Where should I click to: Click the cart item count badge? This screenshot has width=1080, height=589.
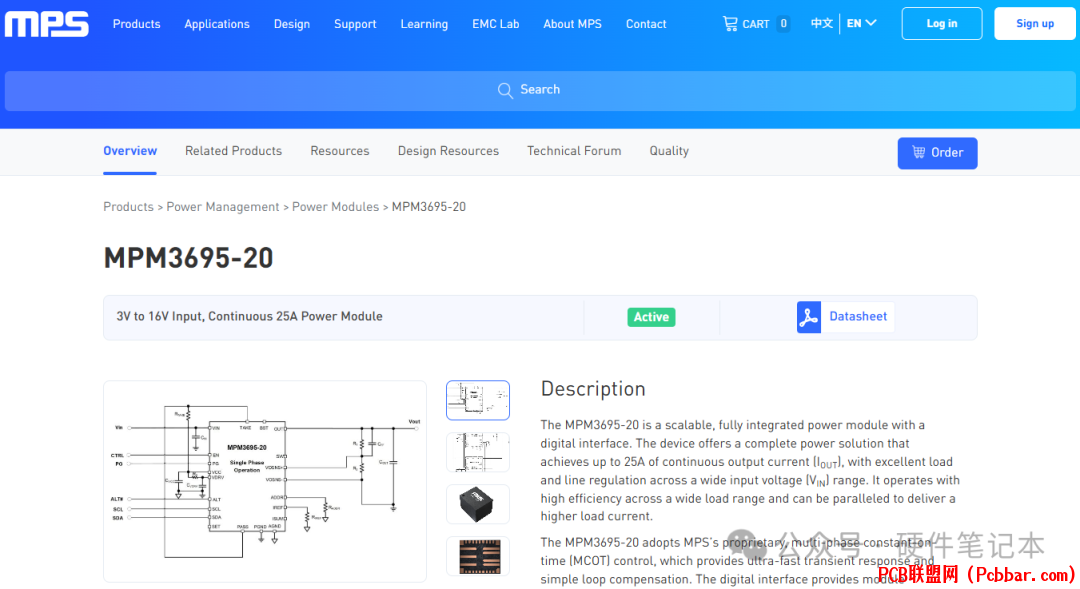coord(783,23)
